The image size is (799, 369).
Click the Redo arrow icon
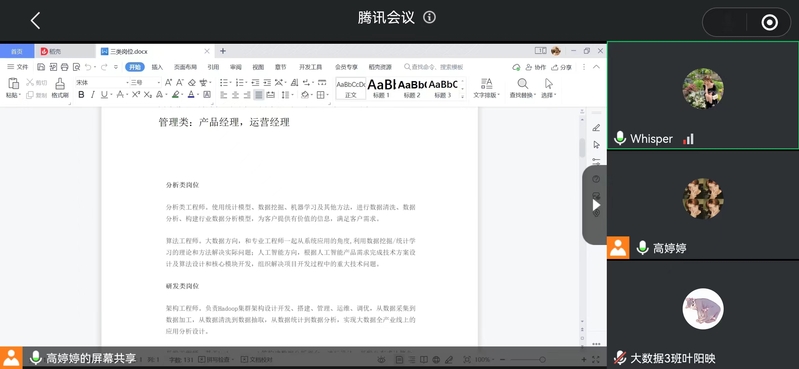(x=104, y=67)
